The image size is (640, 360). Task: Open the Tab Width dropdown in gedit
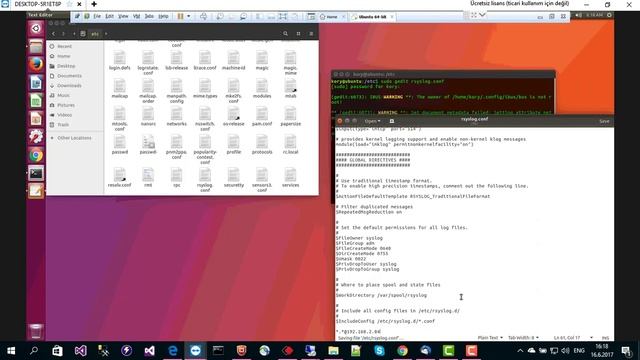524,338
